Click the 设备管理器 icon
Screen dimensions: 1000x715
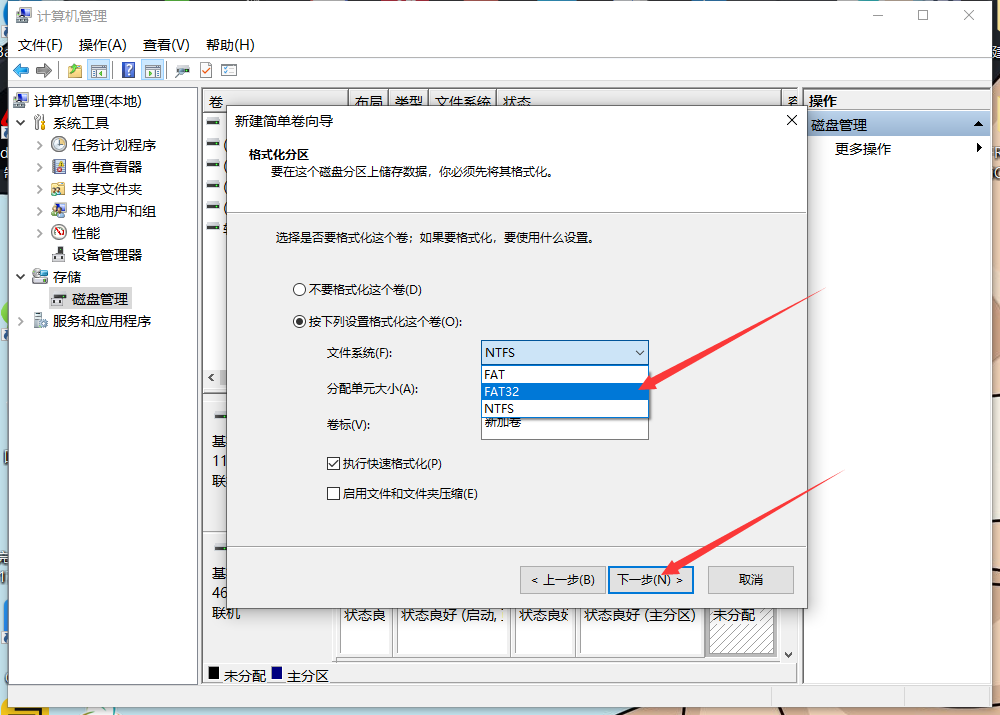(59, 255)
